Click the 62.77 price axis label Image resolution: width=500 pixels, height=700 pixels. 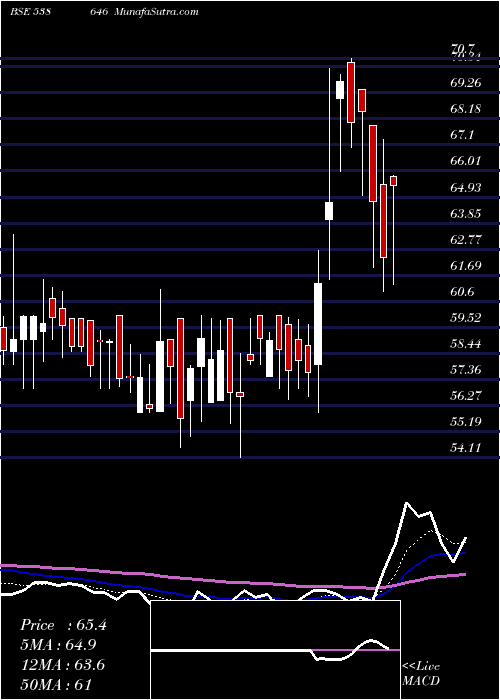coord(466,239)
